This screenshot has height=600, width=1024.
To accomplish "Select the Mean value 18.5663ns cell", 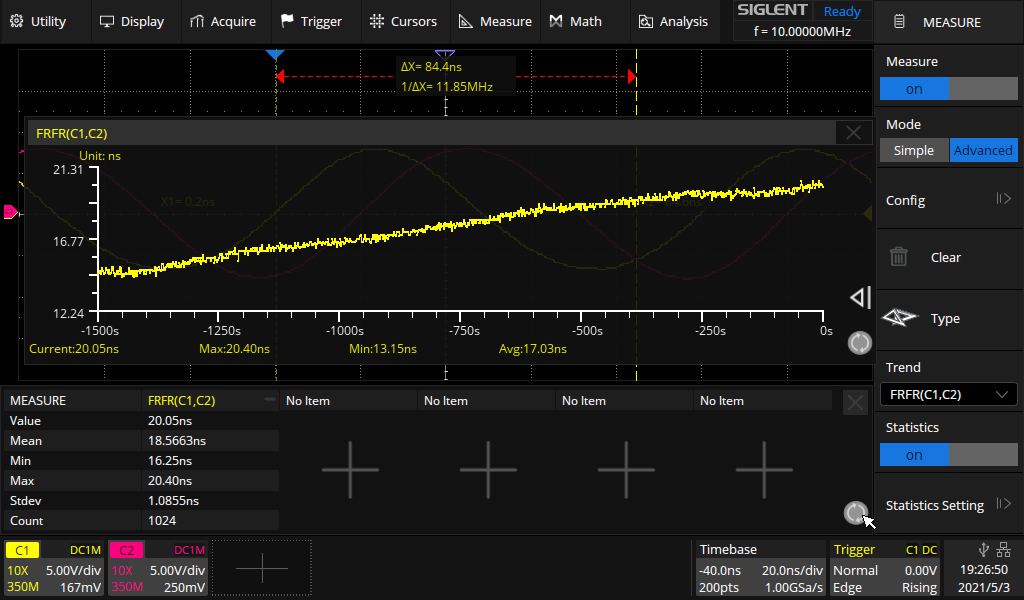I will click(x=210, y=441).
